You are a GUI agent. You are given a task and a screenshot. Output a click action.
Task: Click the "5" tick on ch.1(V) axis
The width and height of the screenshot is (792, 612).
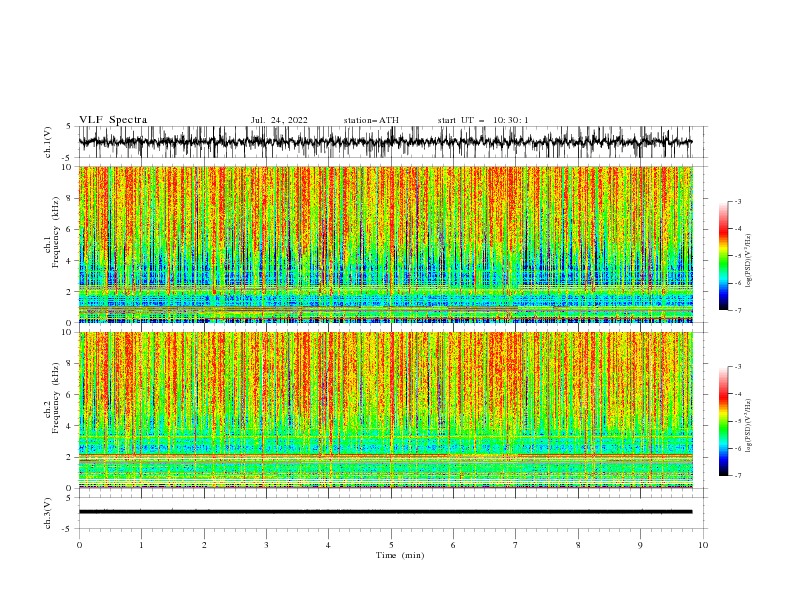[x=70, y=126]
